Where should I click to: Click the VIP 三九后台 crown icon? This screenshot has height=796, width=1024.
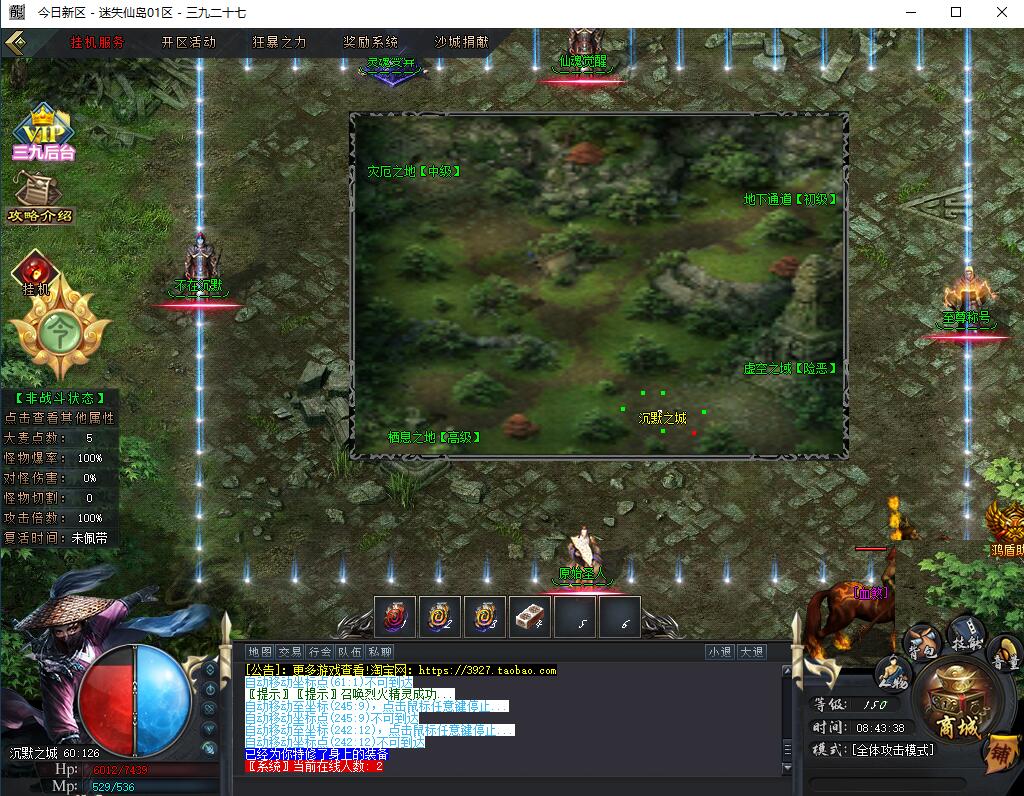click(x=43, y=132)
